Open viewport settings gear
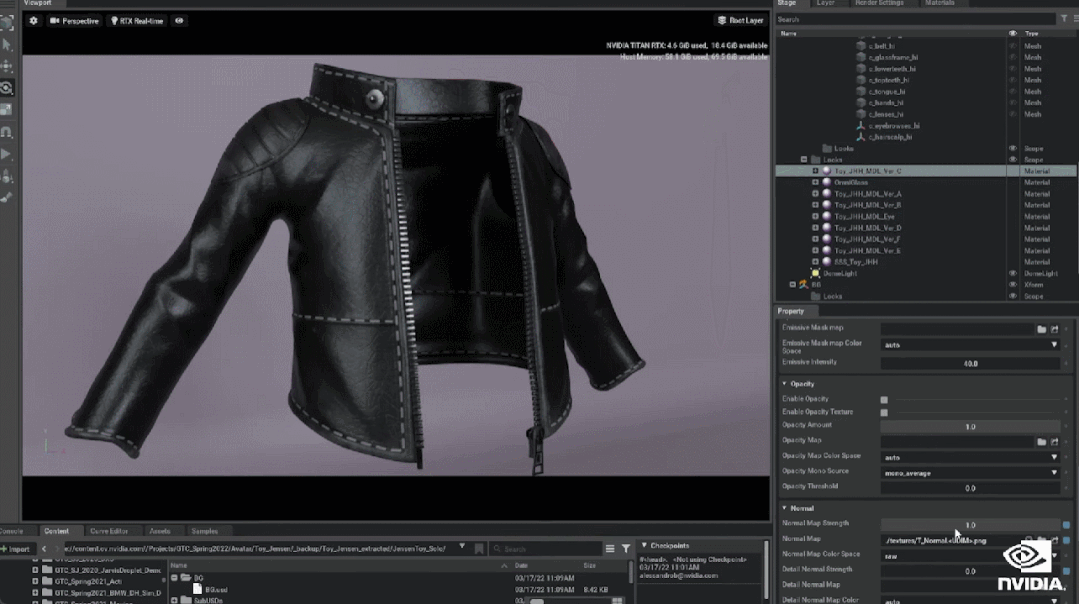 [x=33, y=21]
